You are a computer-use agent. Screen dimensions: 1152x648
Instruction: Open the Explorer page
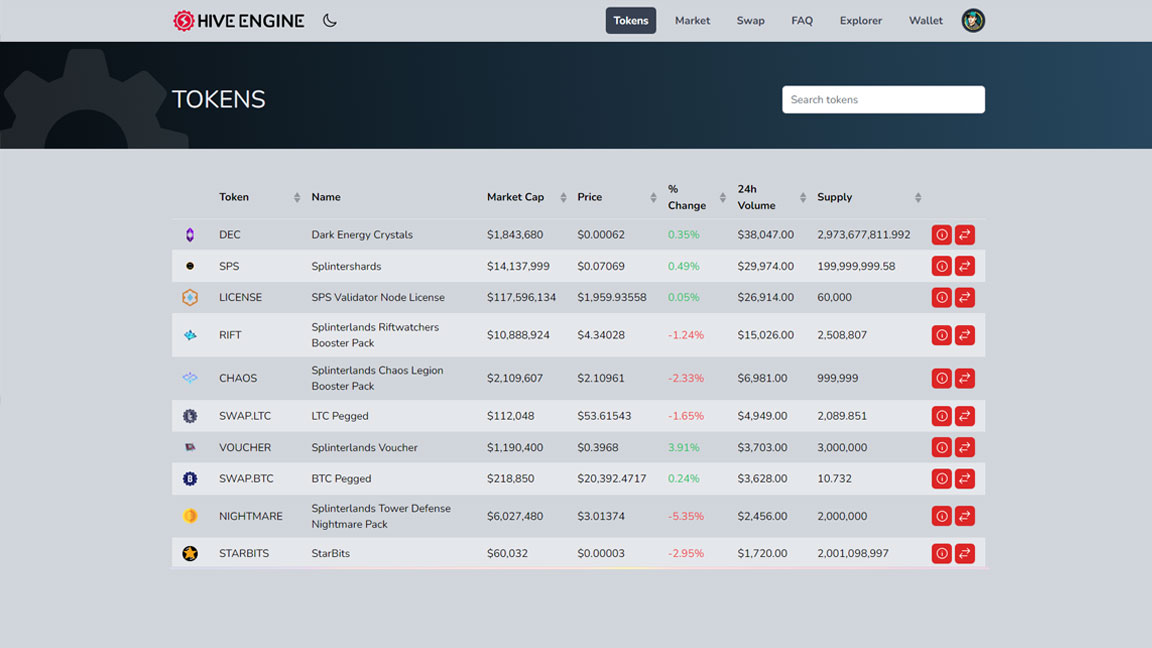(x=860, y=21)
